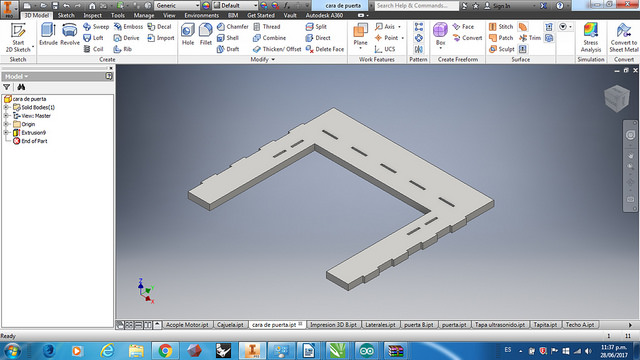
Task: Choose the Loft tool
Action: 93,38
